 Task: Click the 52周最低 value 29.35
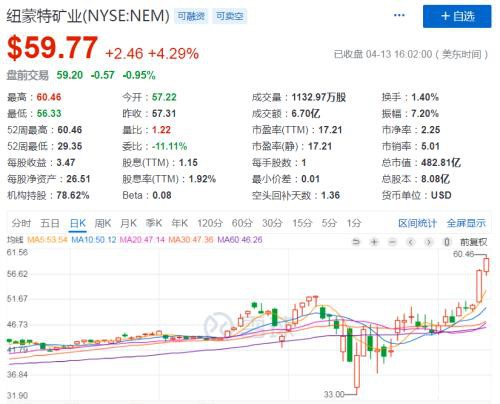(x=70, y=146)
